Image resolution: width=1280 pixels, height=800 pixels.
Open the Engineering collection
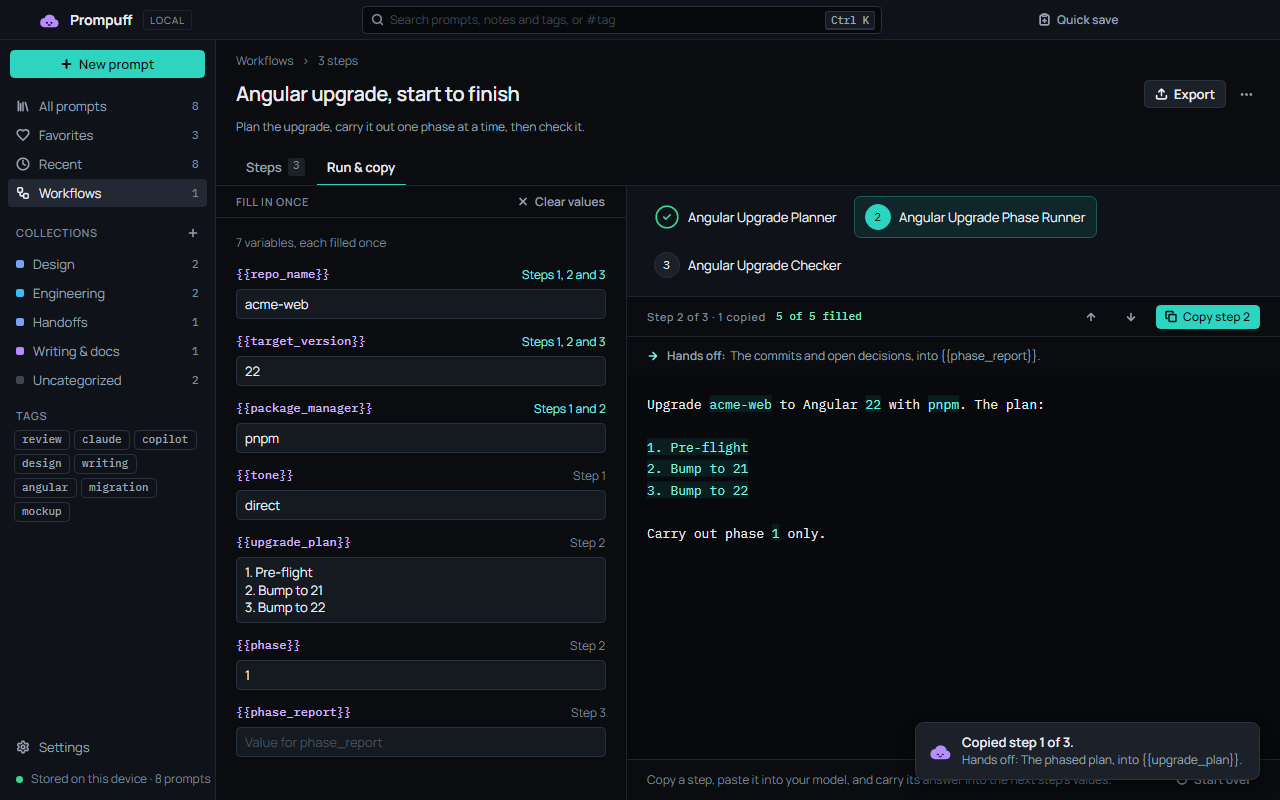pos(107,293)
